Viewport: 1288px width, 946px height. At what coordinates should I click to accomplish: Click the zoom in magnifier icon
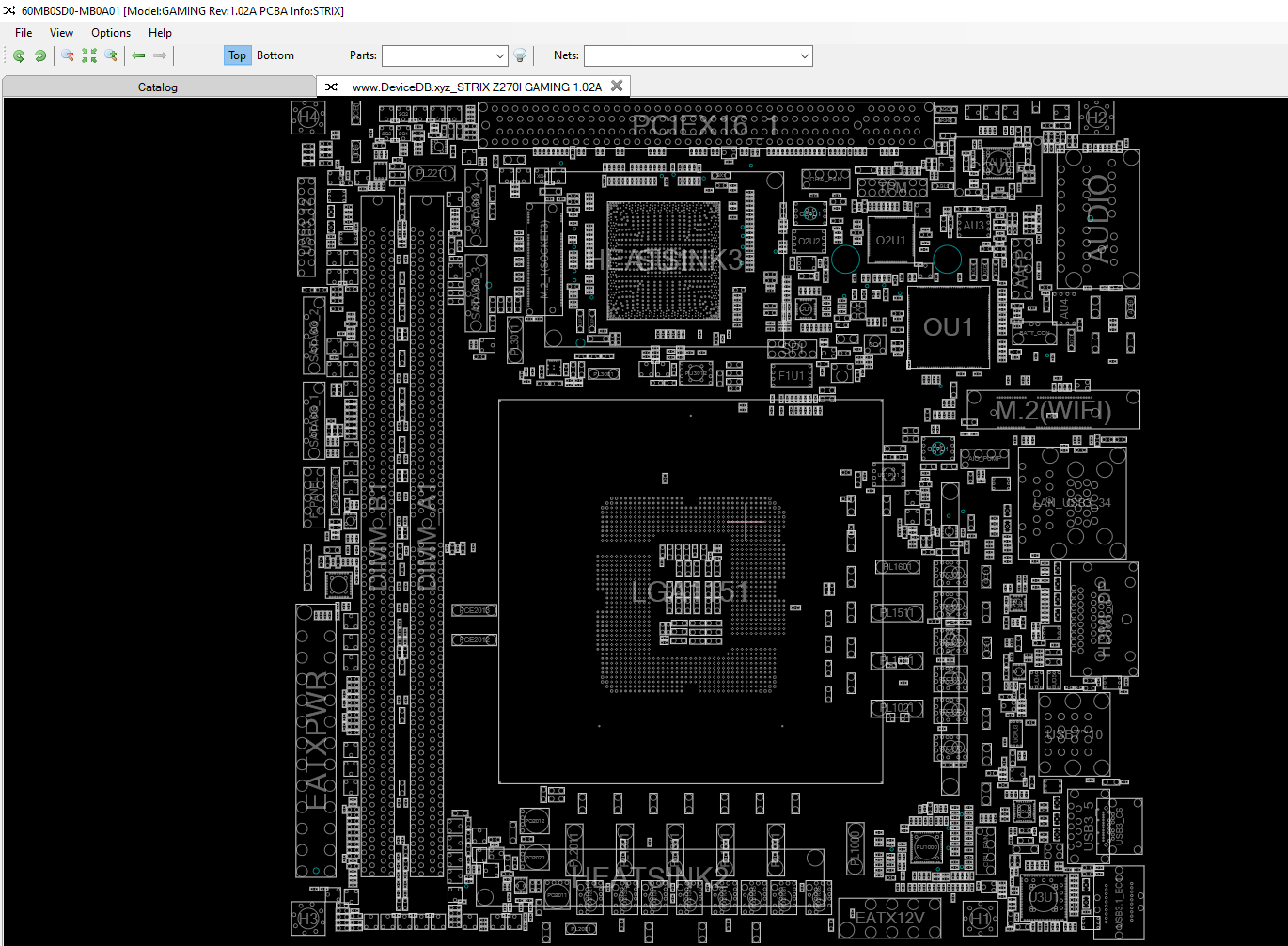[x=111, y=56]
